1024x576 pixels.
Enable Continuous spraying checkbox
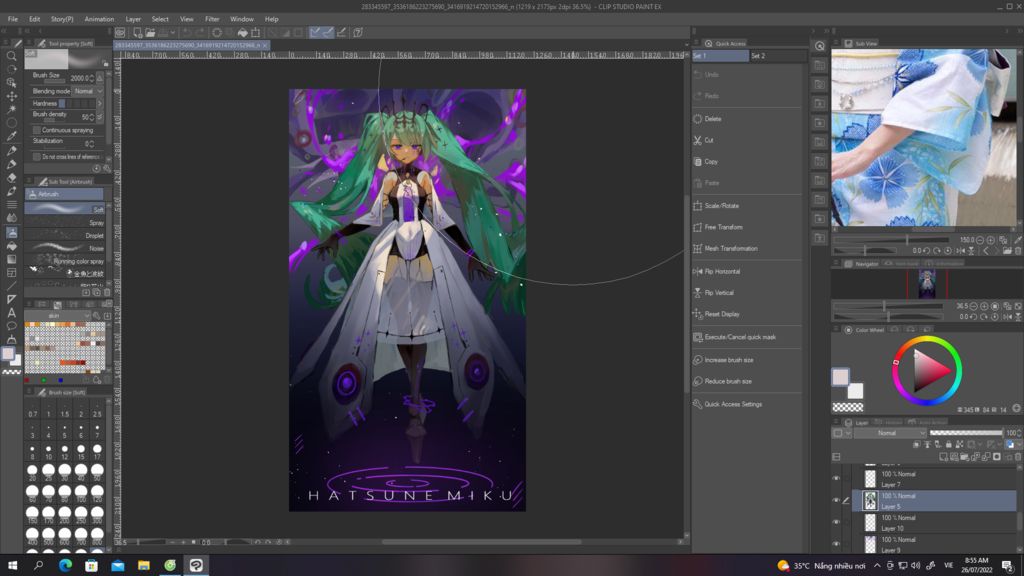pyautogui.click(x=37, y=130)
